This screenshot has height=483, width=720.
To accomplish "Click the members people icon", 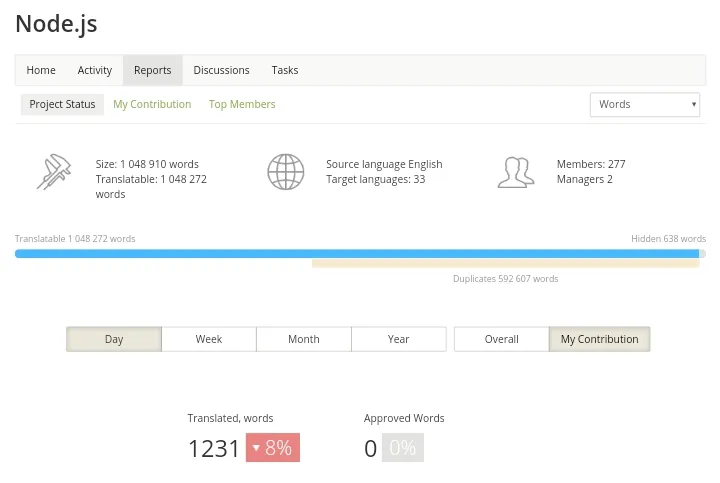I will point(516,172).
